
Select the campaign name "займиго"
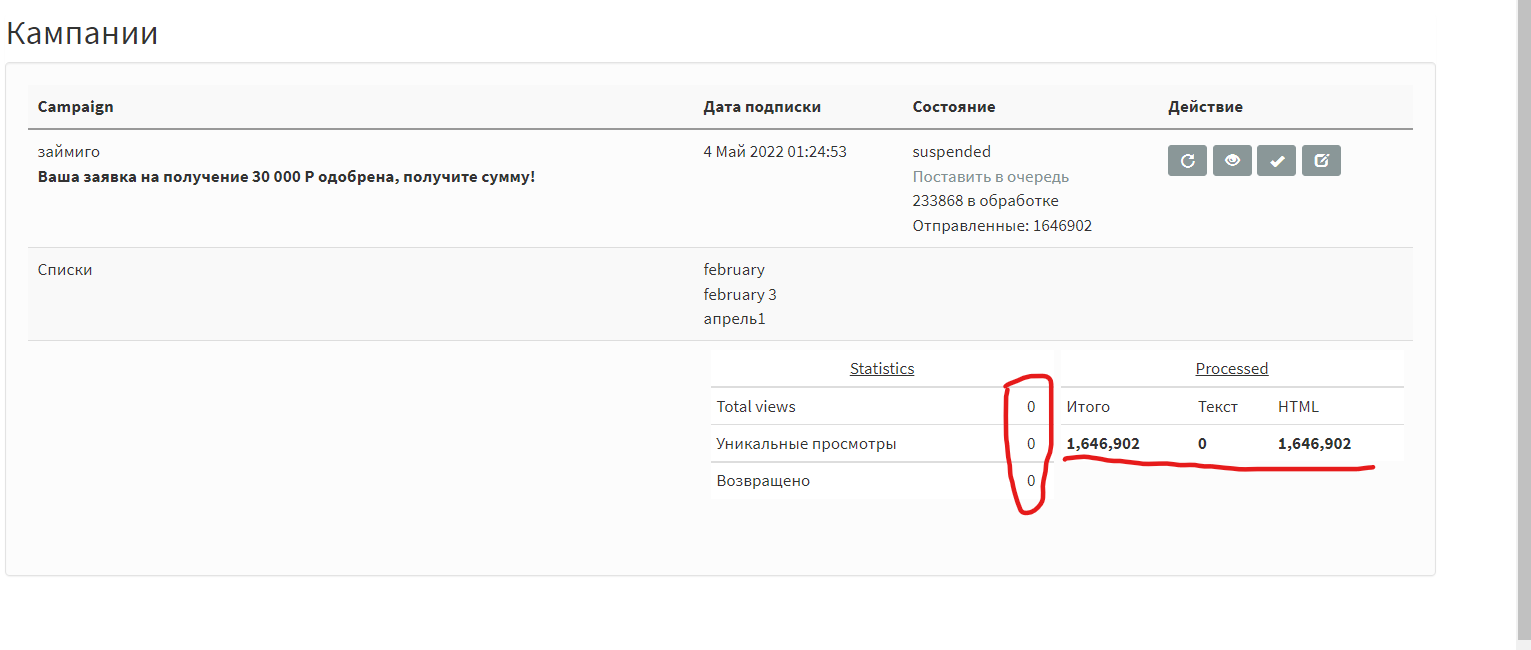69,152
